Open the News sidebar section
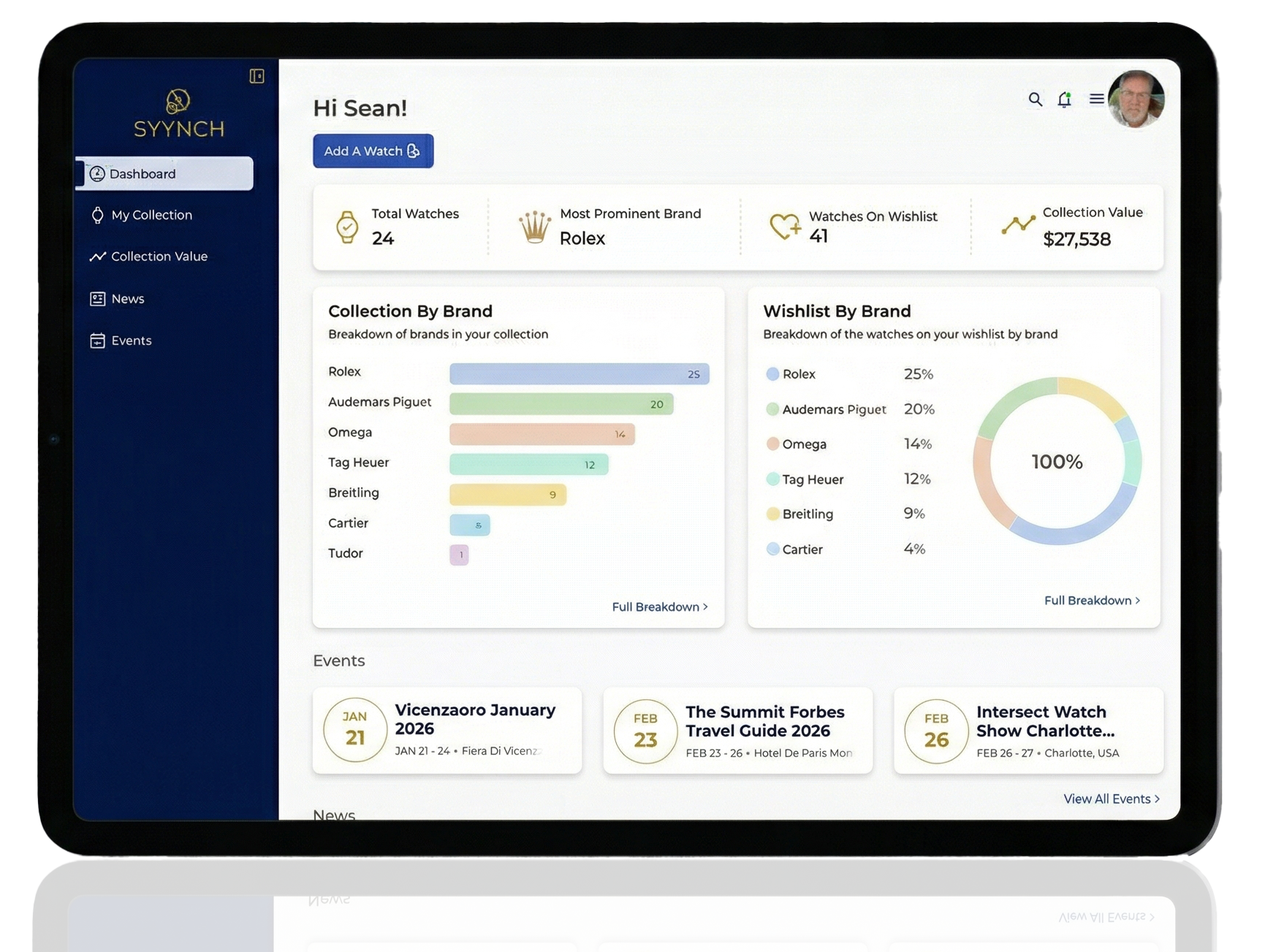 pyautogui.click(x=127, y=299)
